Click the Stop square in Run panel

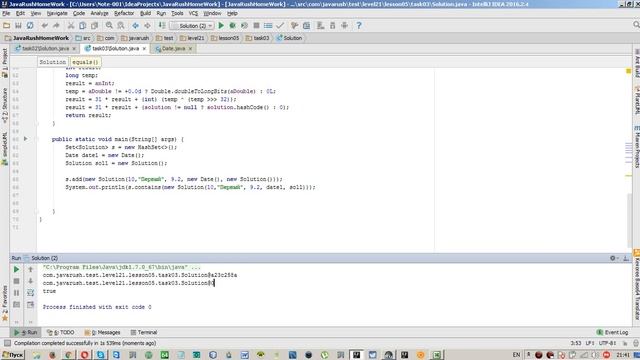click(16, 281)
